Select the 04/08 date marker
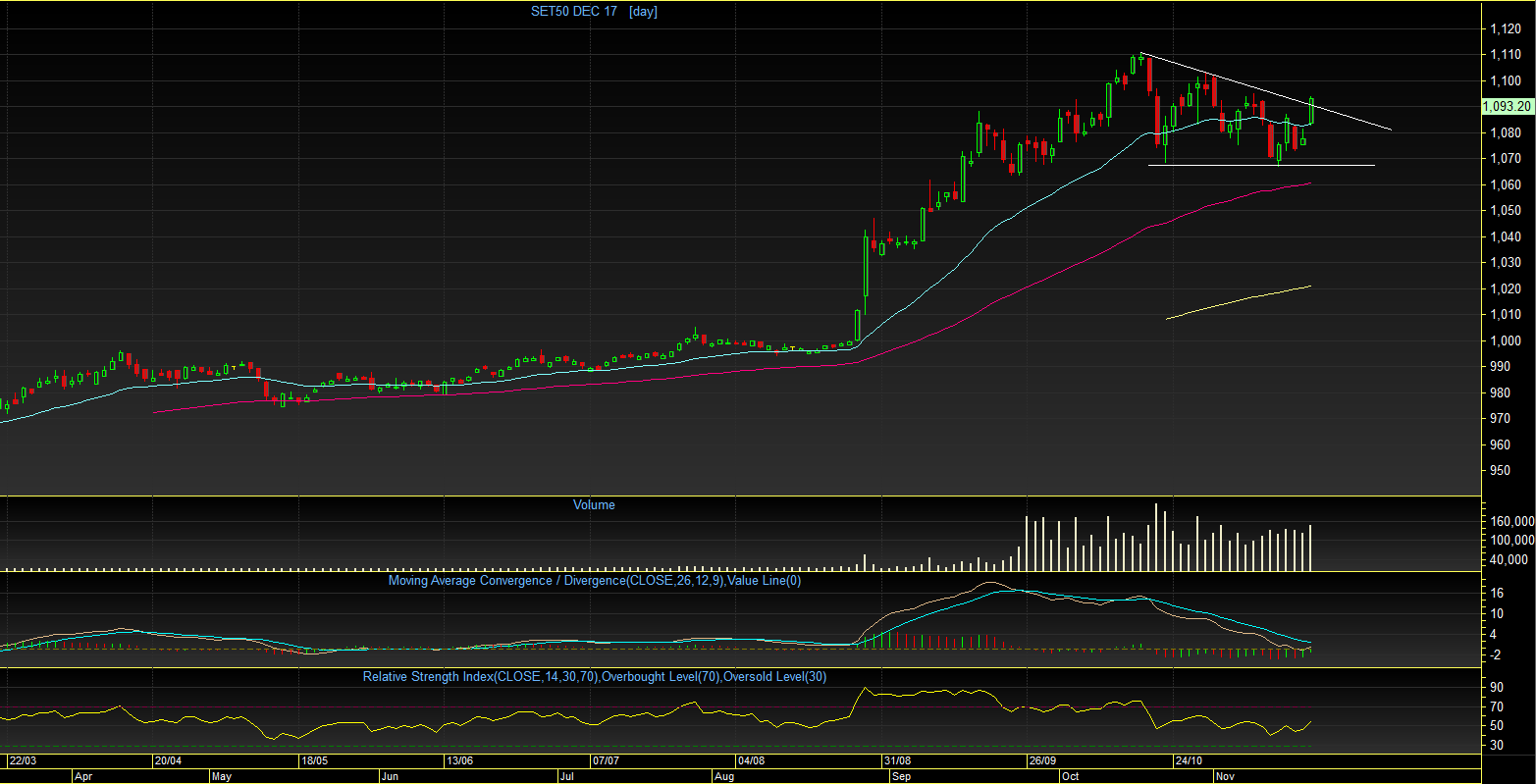1536x784 pixels. [x=751, y=760]
